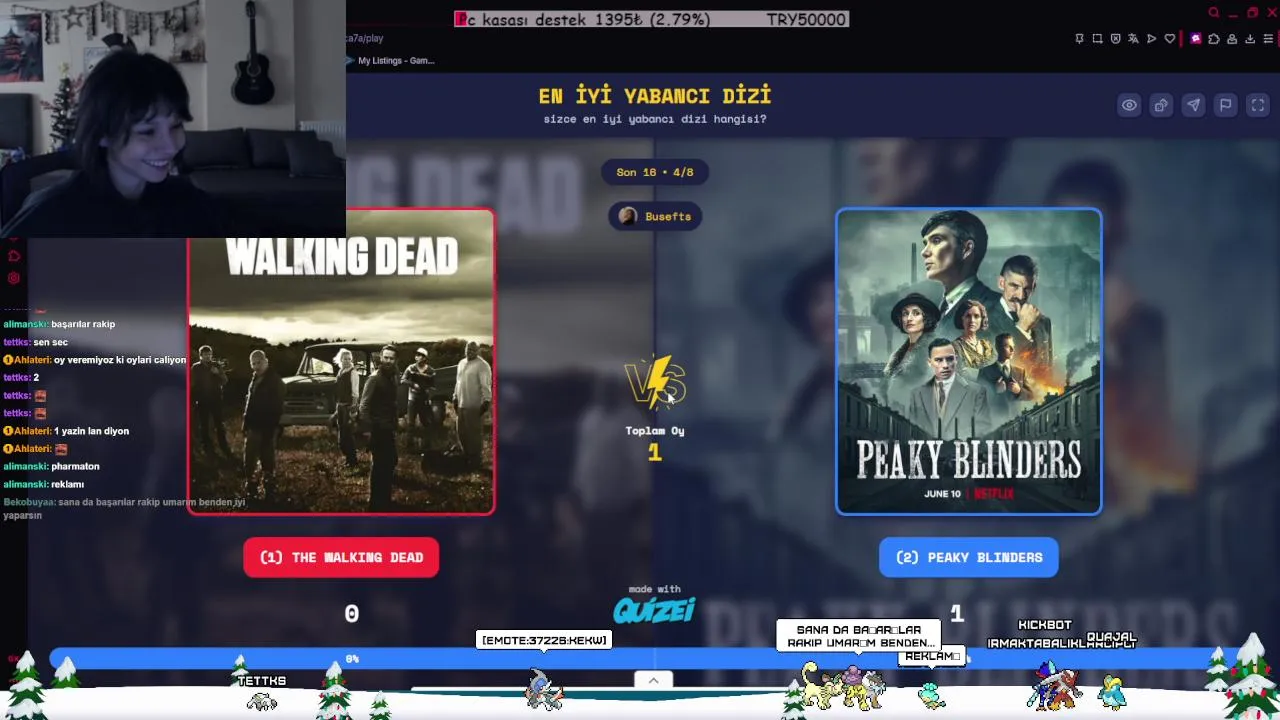Click the sidebar icon above the gear
The image size is (1280, 720).
pyautogui.click(x=14, y=257)
